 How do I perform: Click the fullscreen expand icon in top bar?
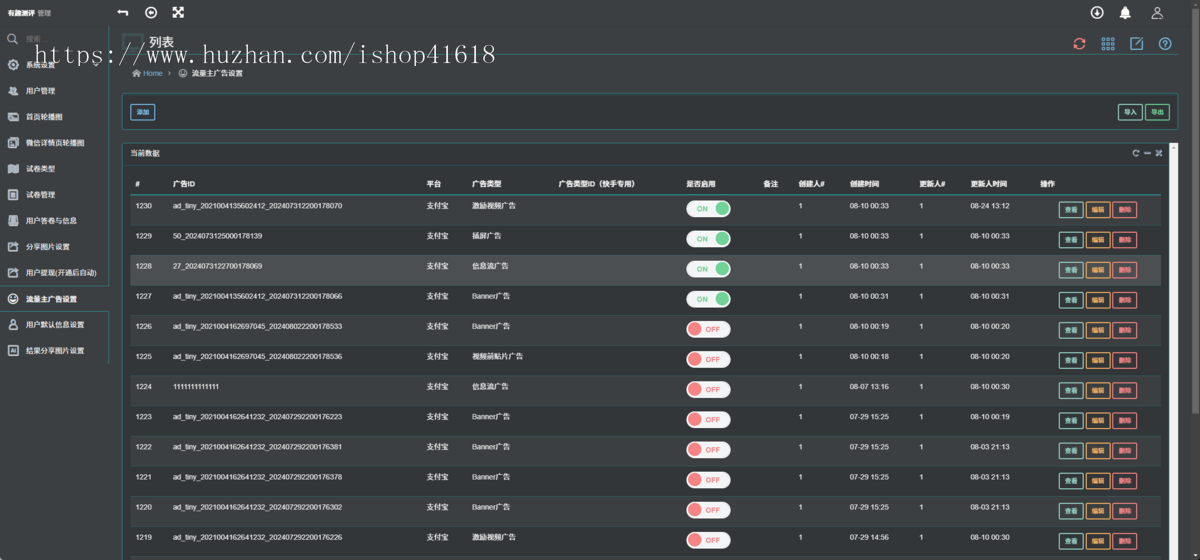pyautogui.click(x=178, y=13)
